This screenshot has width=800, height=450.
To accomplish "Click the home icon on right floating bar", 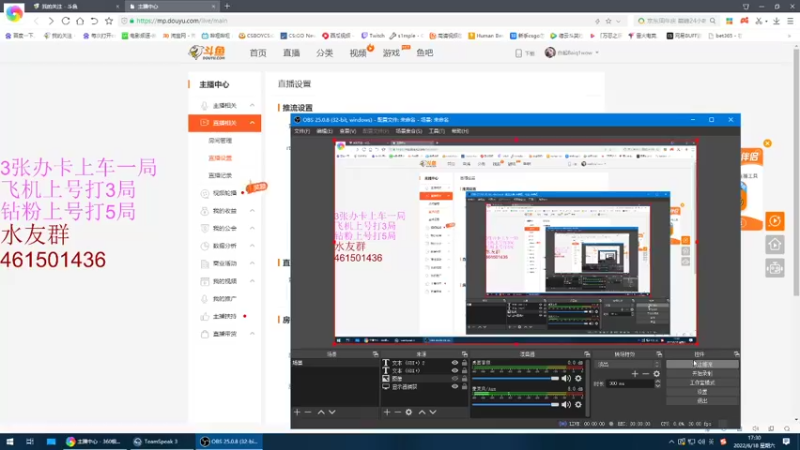I will coord(774,245).
